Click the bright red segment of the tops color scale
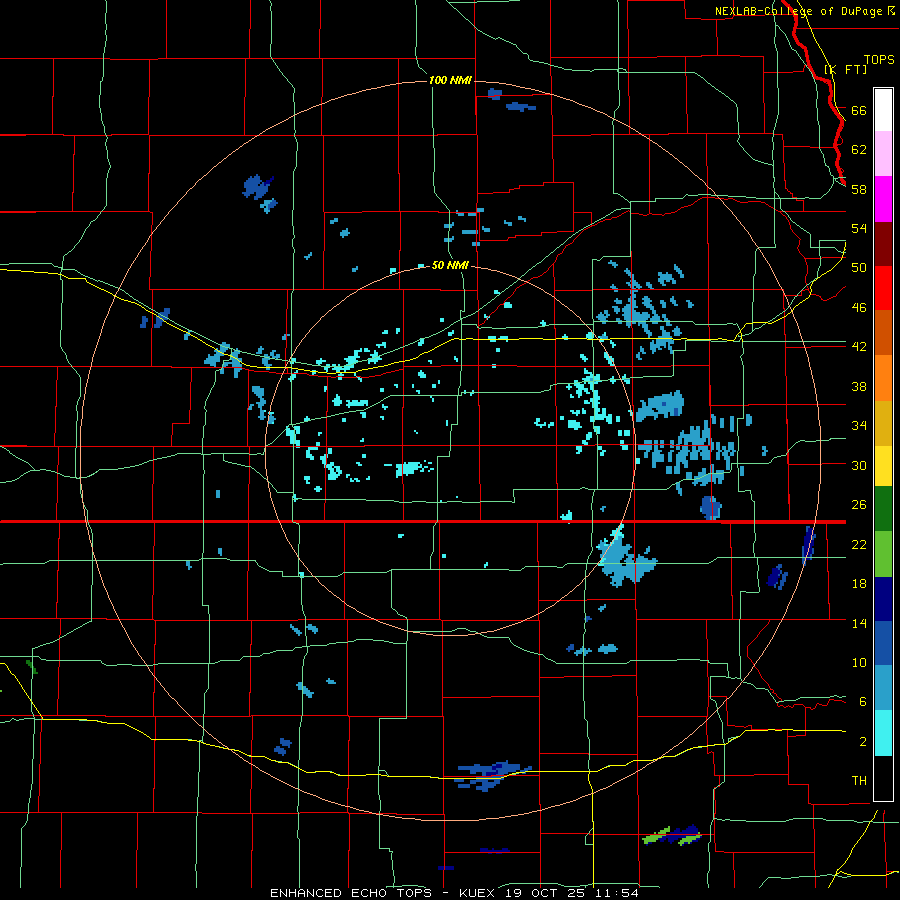The width and height of the screenshot is (900, 900). [883, 288]
